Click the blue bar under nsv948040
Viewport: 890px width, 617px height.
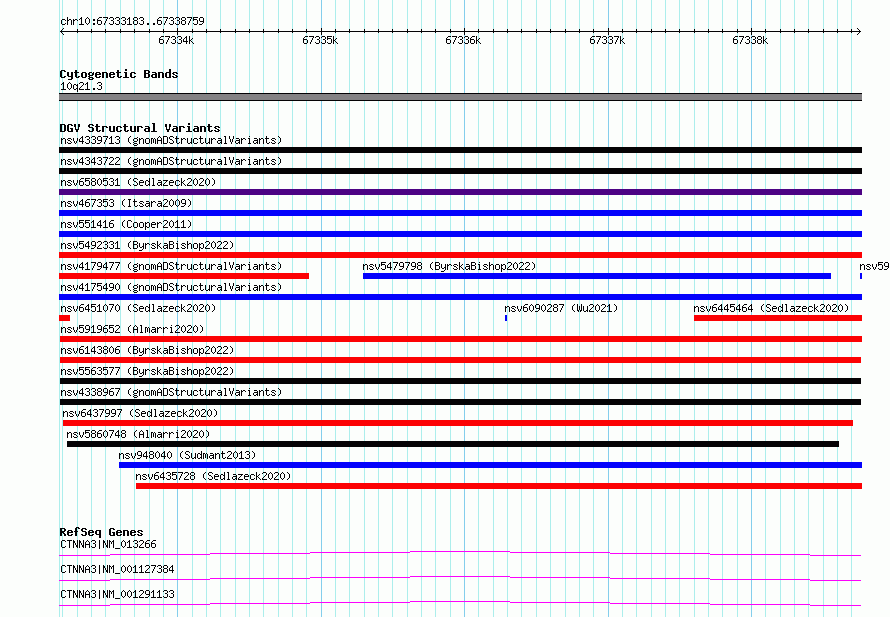point(490,465)
